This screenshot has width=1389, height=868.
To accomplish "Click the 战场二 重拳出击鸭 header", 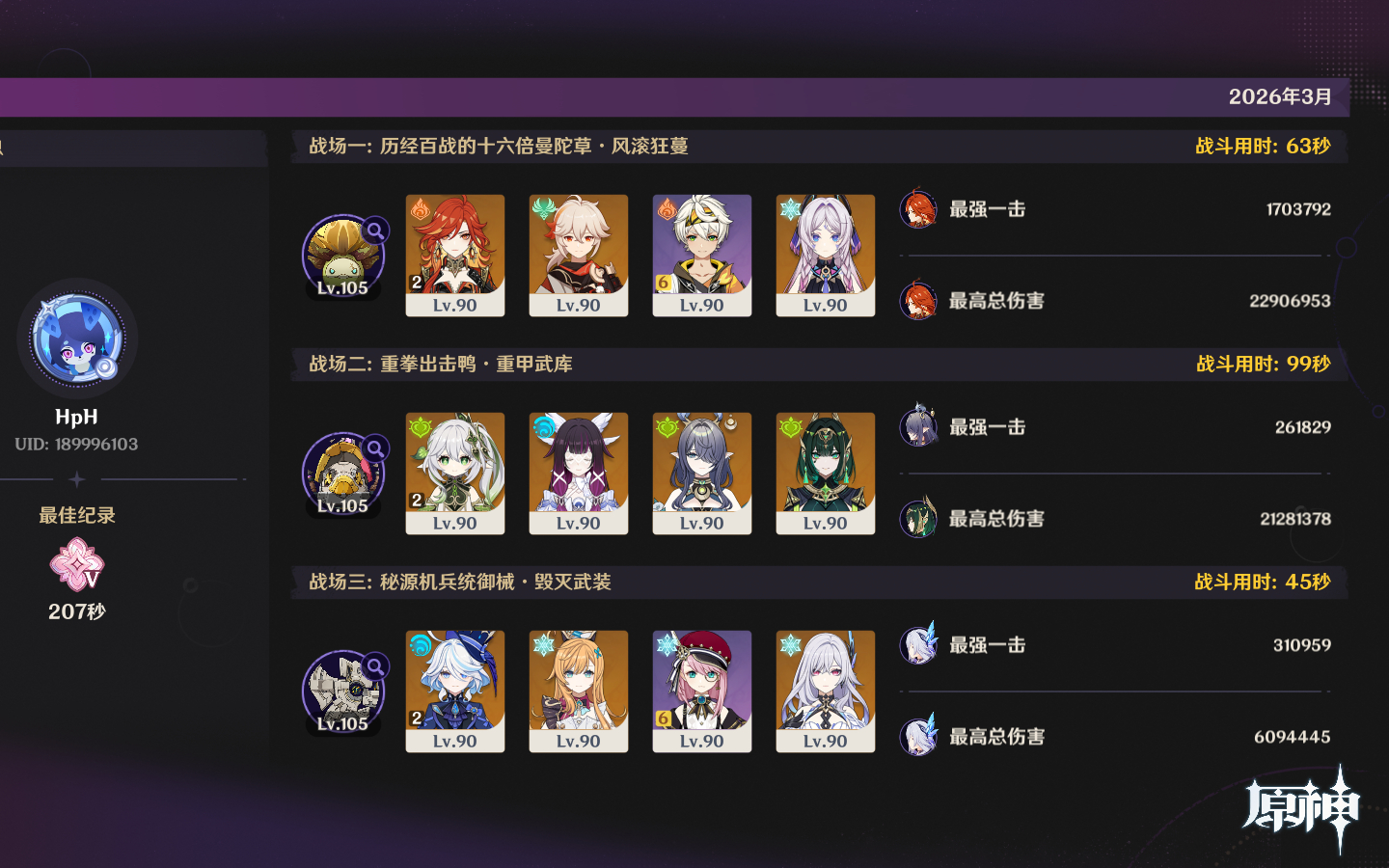I will pyautogui.click(x=441, y=364).
